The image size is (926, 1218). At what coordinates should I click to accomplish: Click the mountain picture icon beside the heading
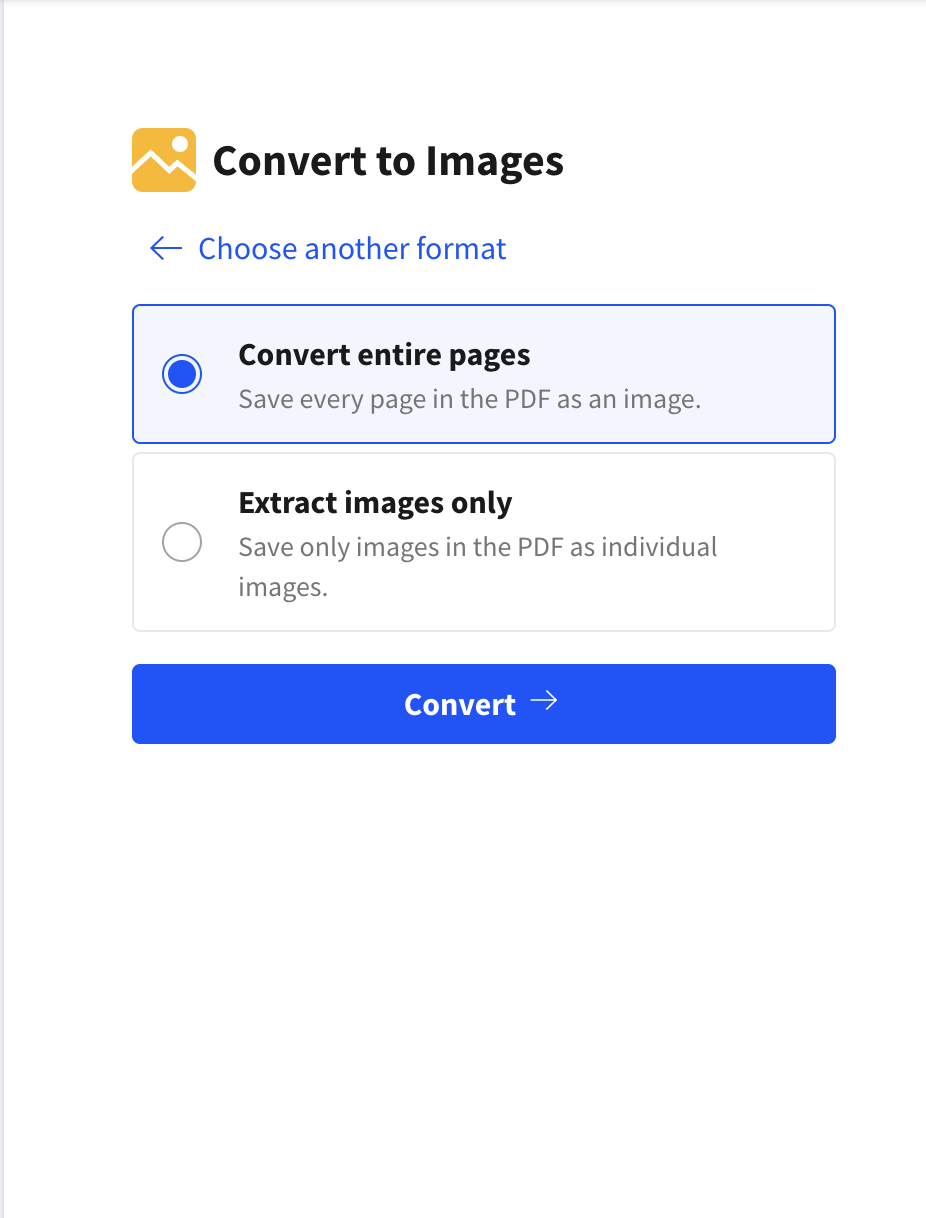162,159
